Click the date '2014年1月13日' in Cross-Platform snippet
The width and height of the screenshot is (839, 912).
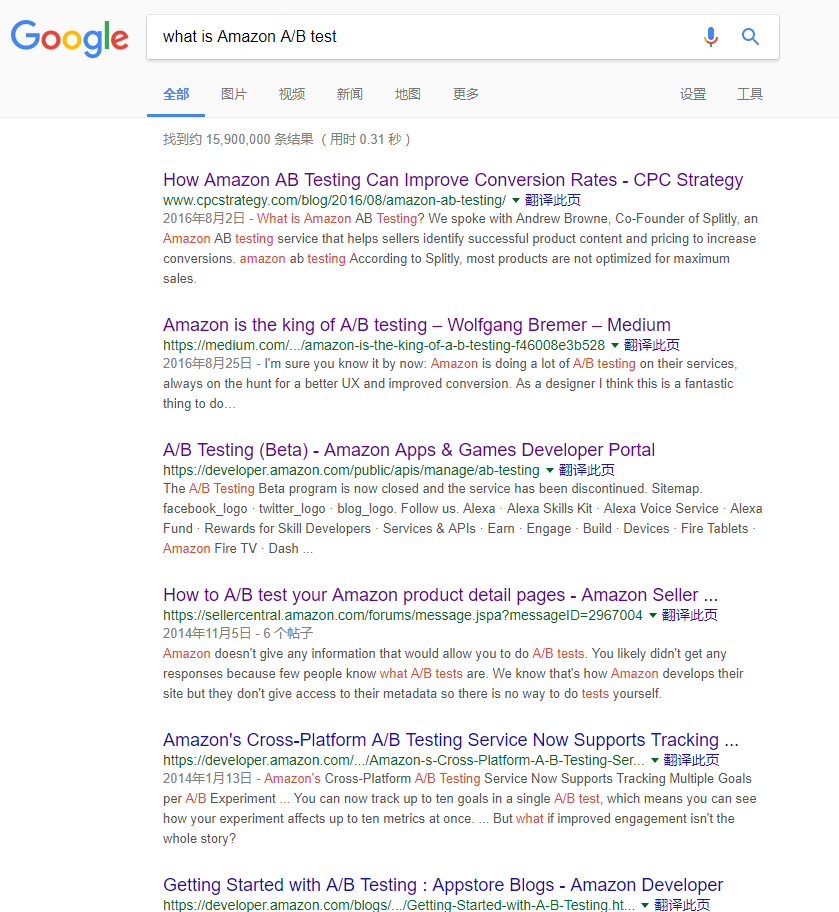[x=207, y=778]
